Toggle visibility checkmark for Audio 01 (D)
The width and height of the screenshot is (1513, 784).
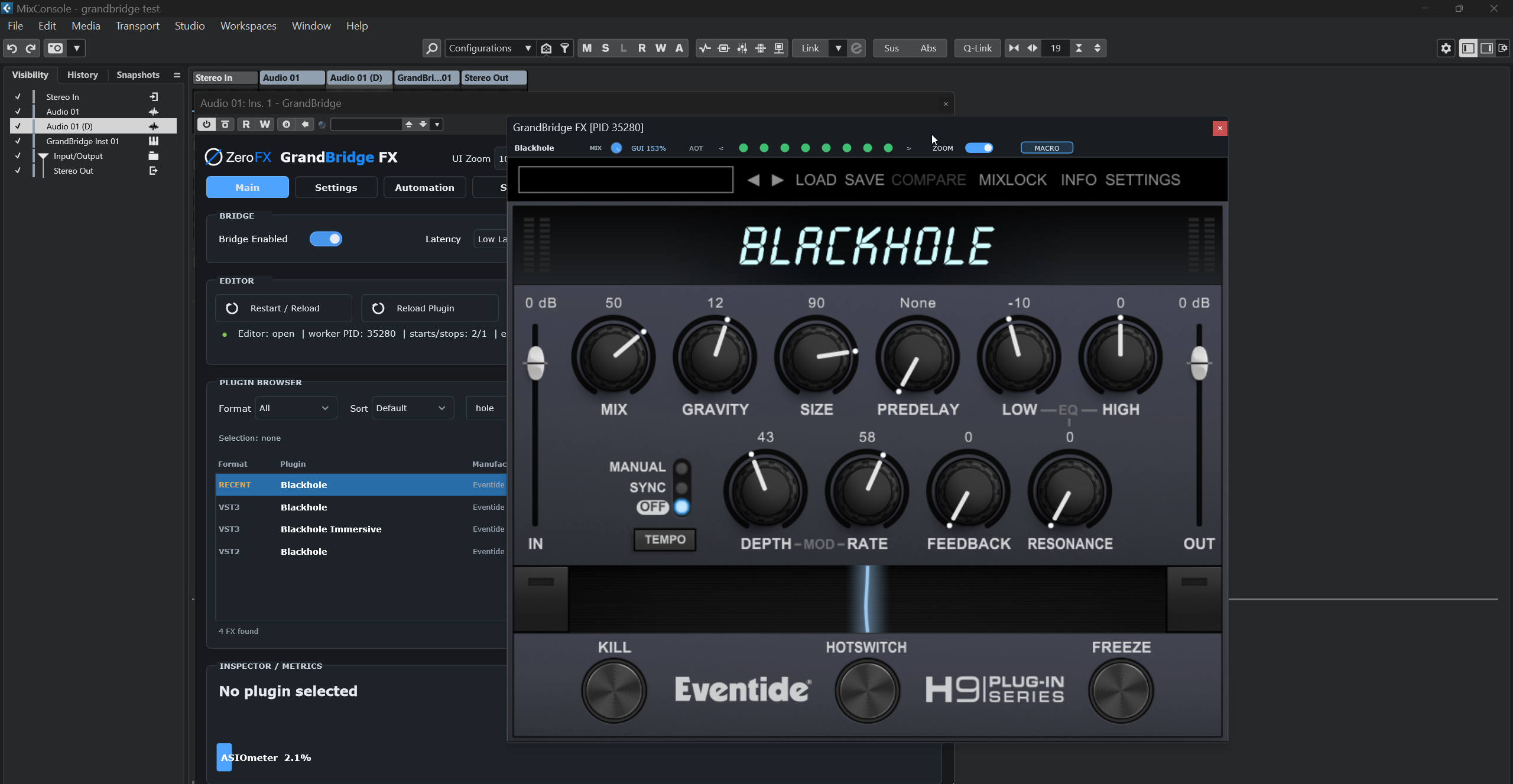point(18,126)
